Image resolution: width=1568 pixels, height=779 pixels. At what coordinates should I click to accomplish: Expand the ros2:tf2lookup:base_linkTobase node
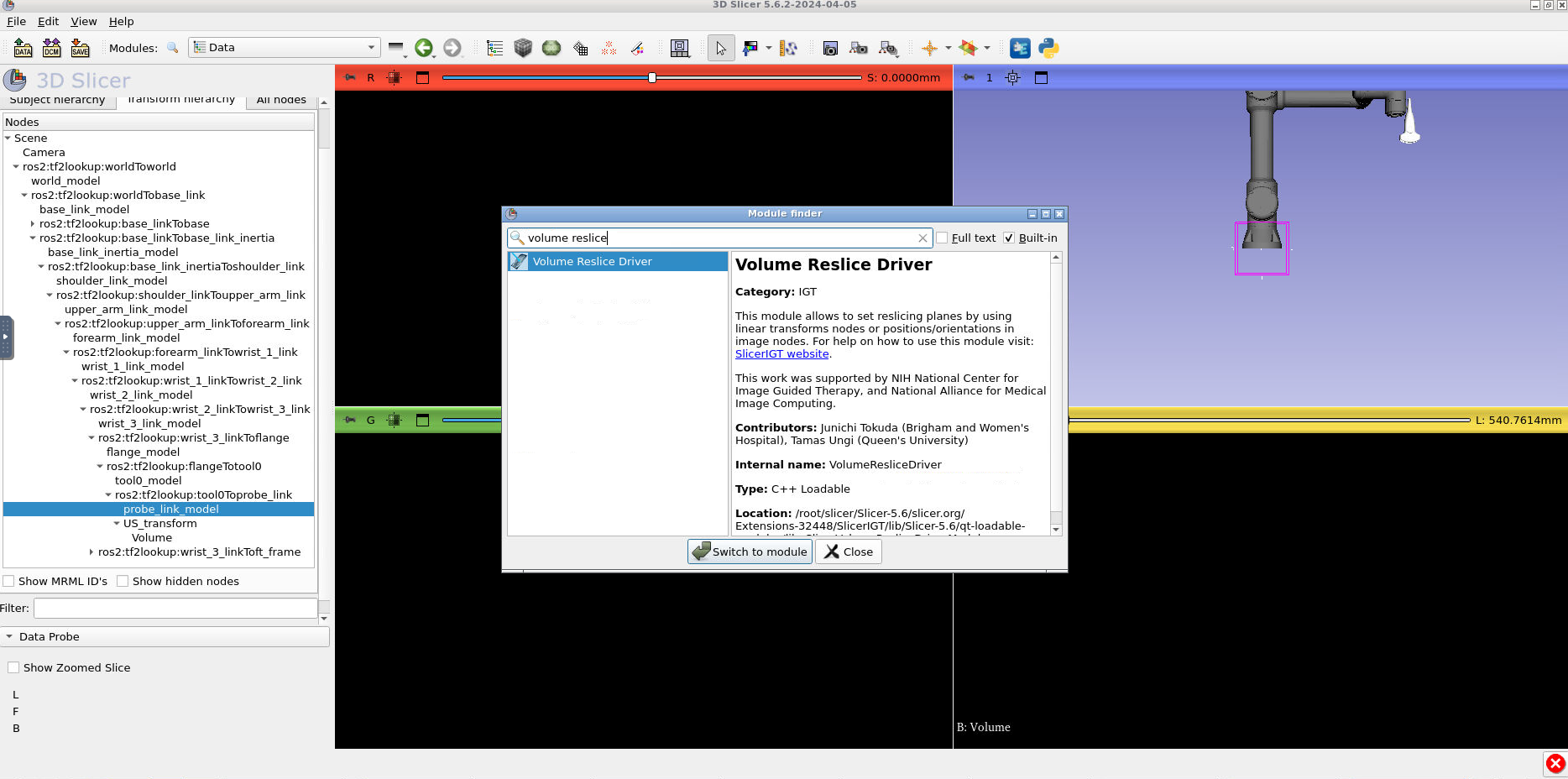pos(33,223)
